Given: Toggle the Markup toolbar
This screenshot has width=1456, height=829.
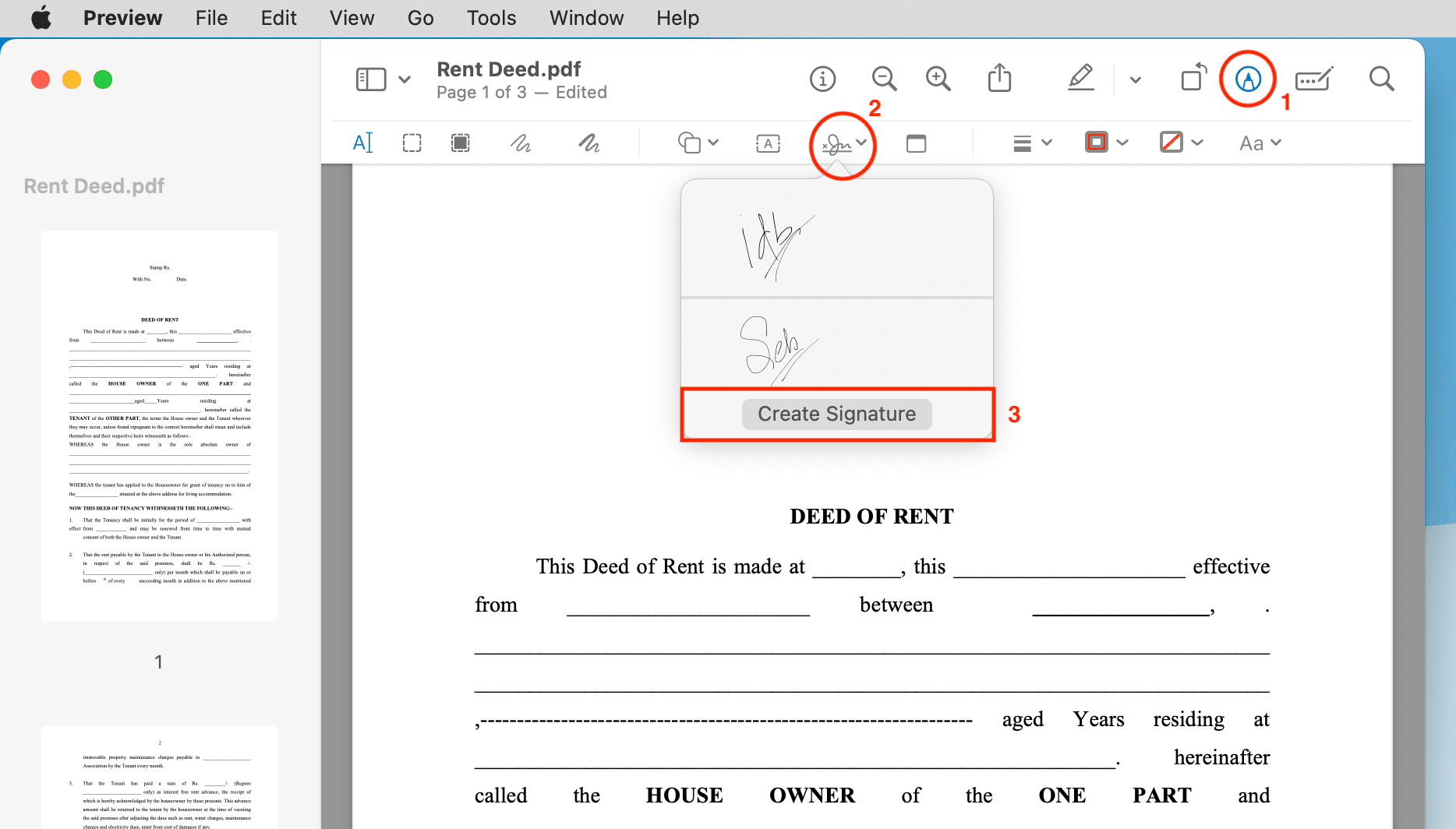Looking at the screenshot, I should 1246,79.
